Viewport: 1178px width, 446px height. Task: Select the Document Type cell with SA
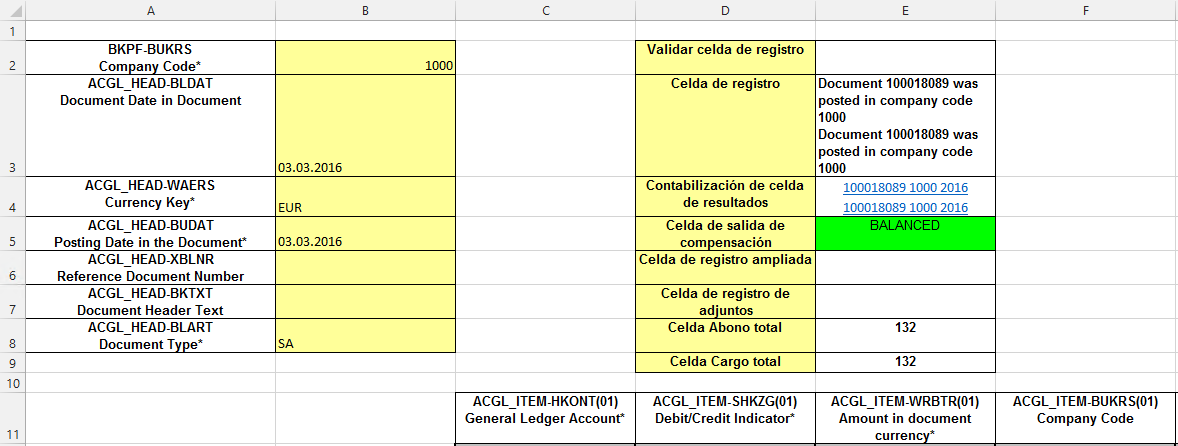[x=365, y=334]
